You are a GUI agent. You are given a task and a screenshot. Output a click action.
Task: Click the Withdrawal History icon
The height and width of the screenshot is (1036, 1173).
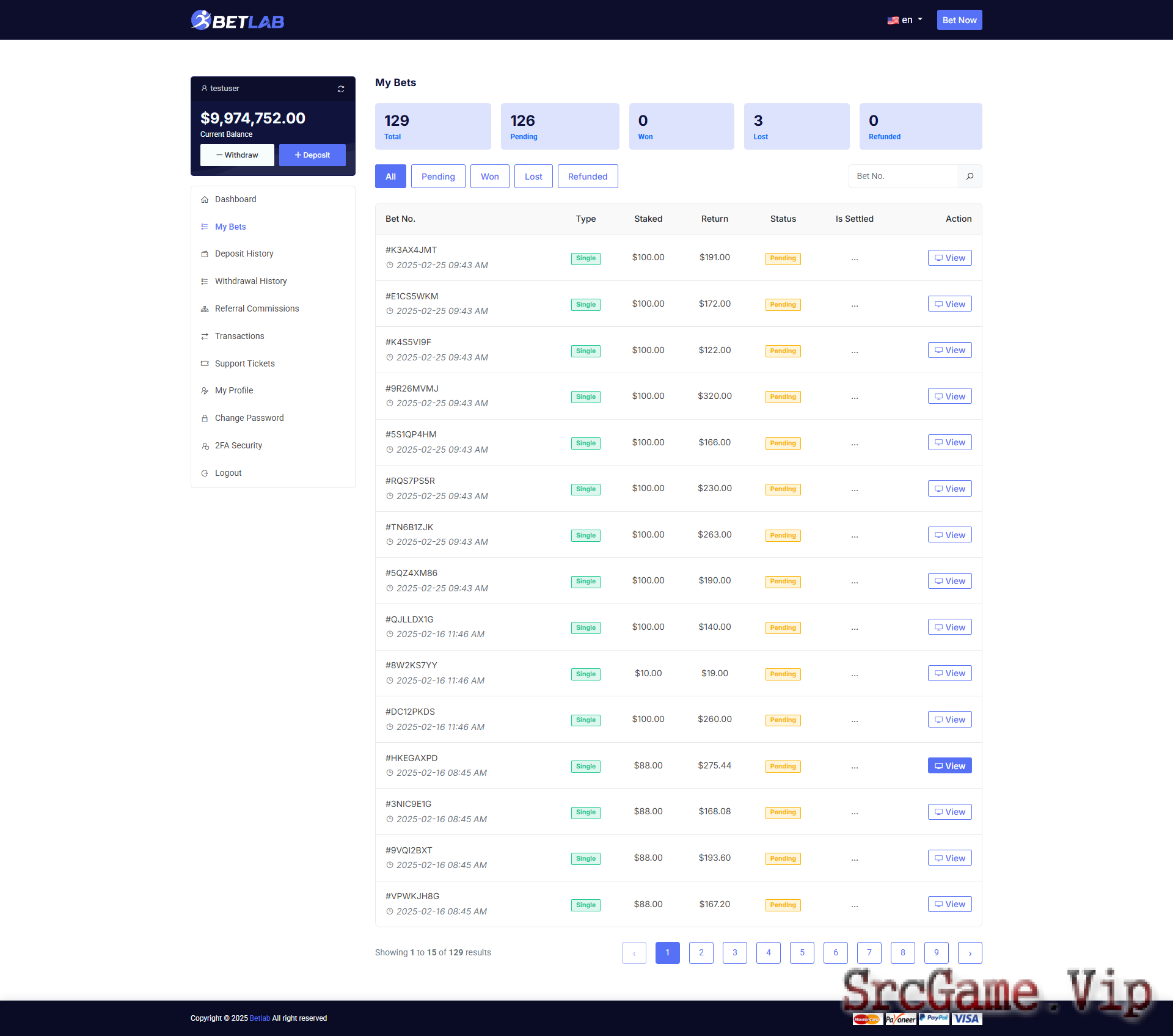205,282
